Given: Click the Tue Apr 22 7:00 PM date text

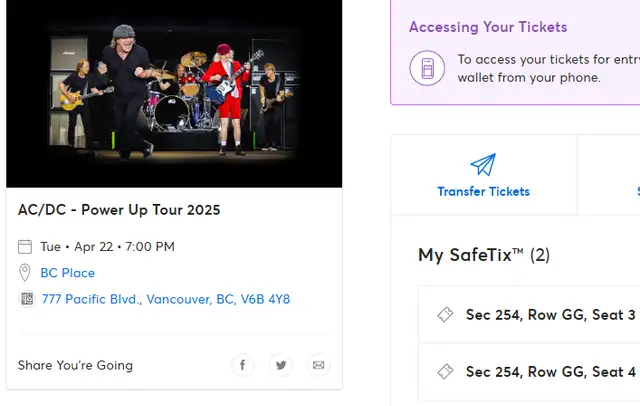Looking at the screenshot, I should (x=107, y=247).
